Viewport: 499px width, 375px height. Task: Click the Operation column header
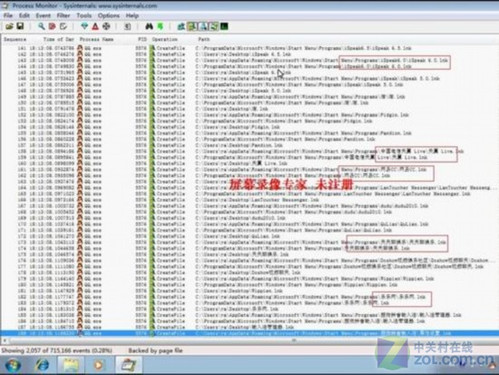165,39
